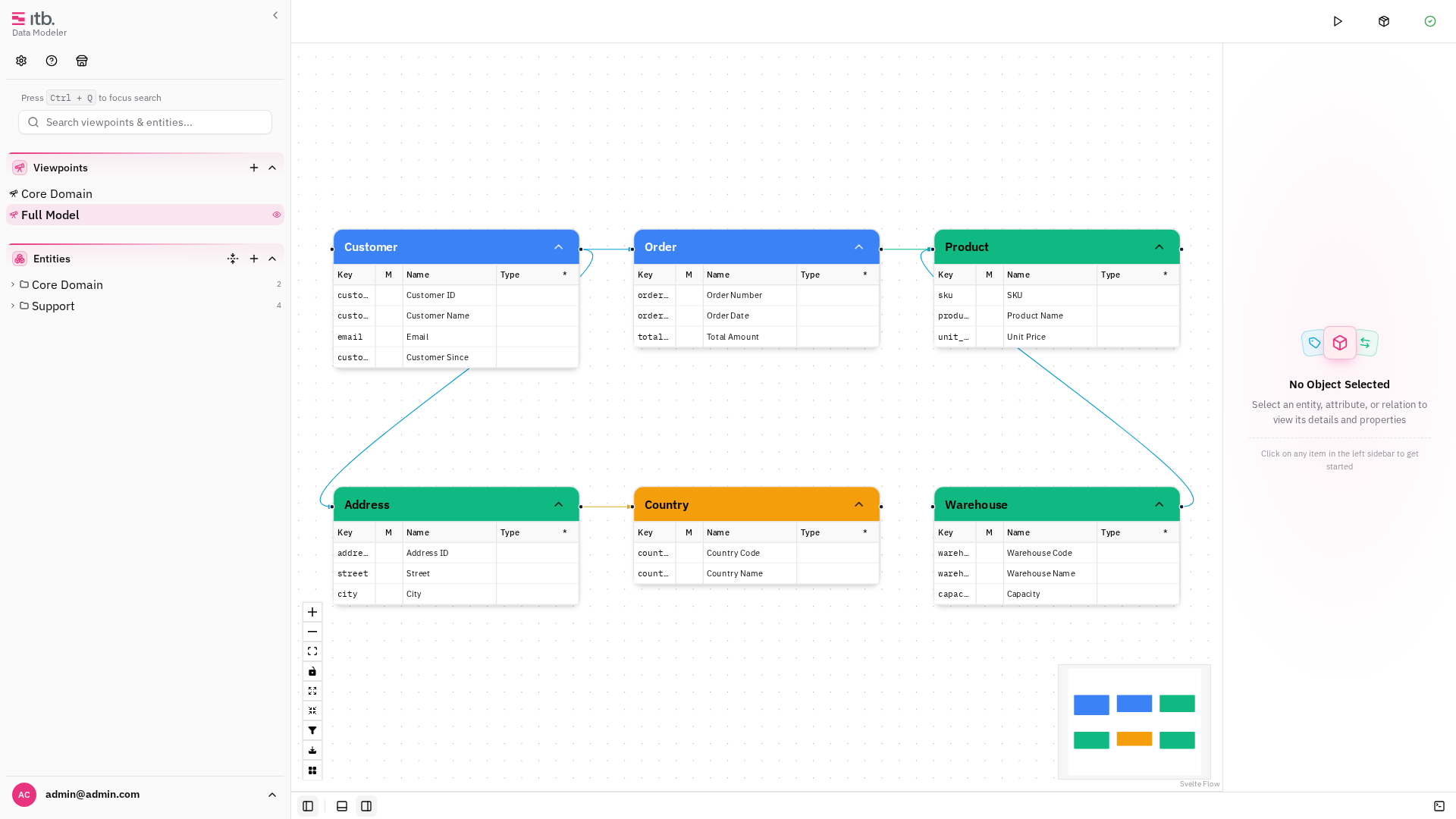This screenshot has height=819, width=1456.
Task: Select the green Warehouse entity header
Action: (x=1056, y=505)
